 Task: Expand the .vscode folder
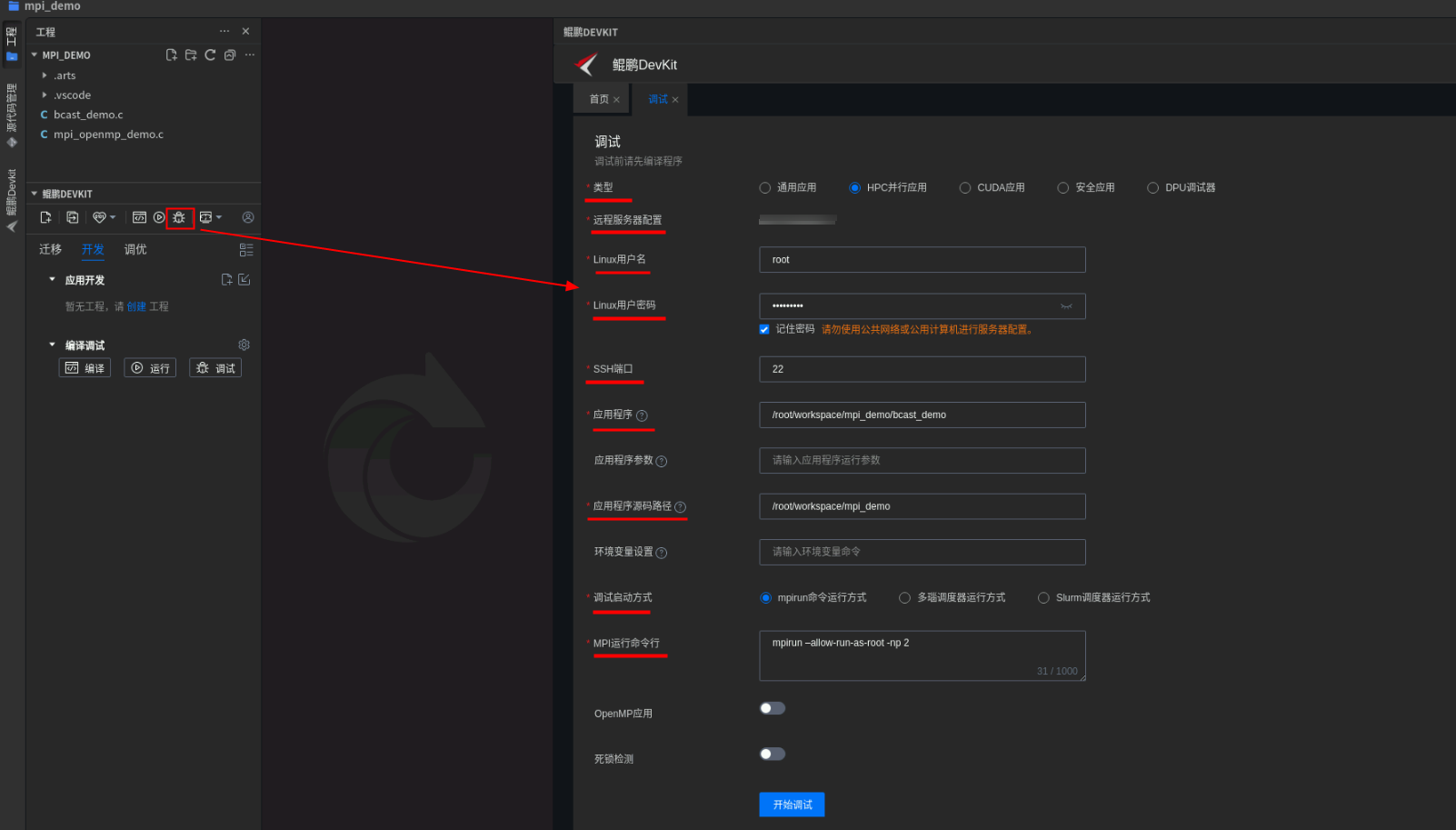(45, 95)
